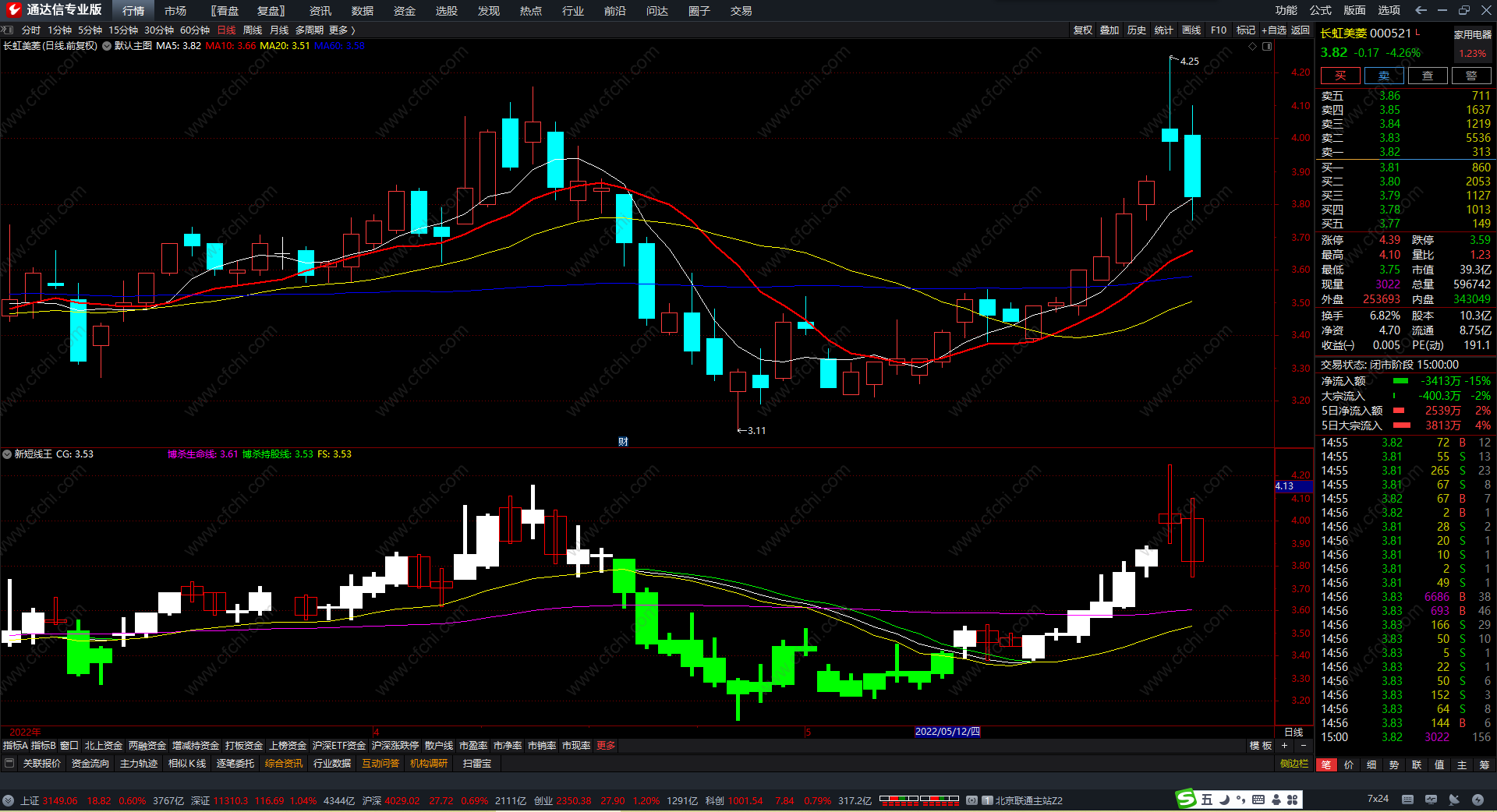
Task: Click the +自选 add to watchlist button
Action: [x=1274, y=30]
